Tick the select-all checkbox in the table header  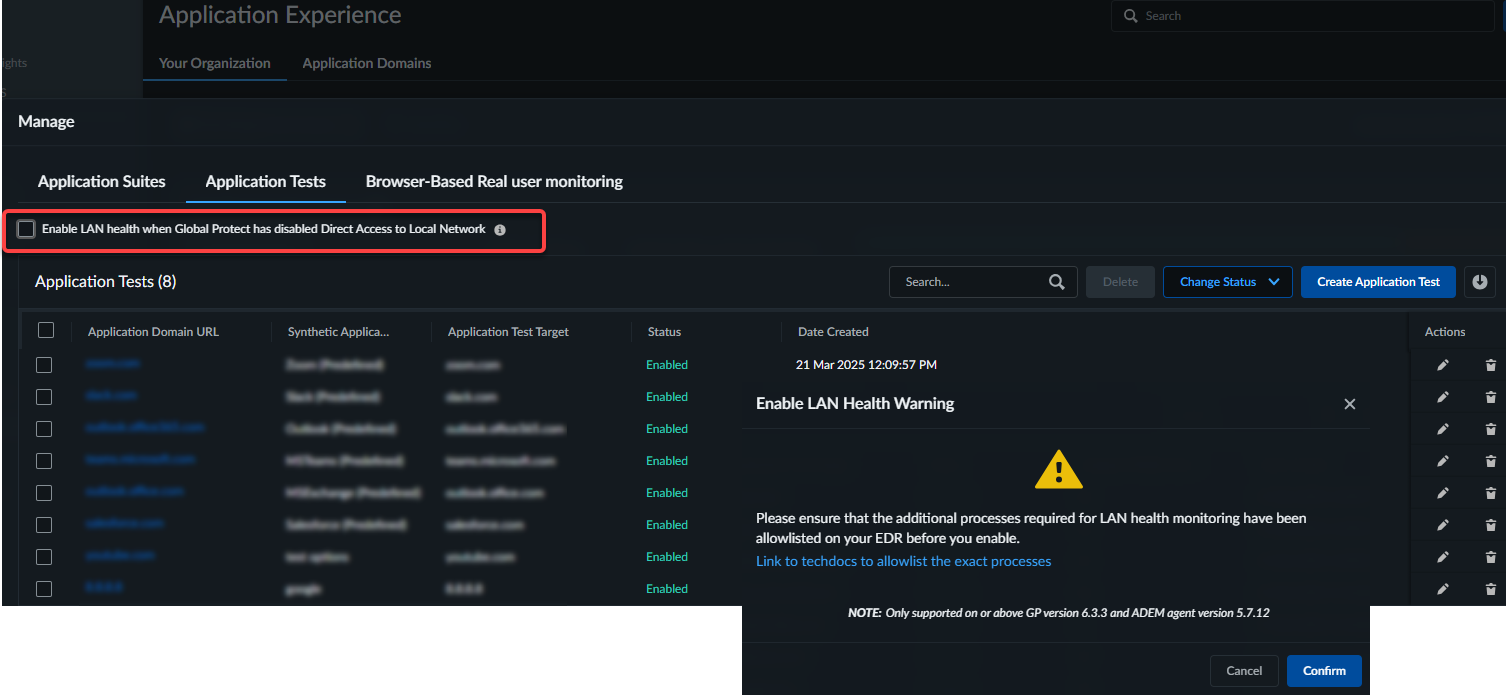pos(45,330)
